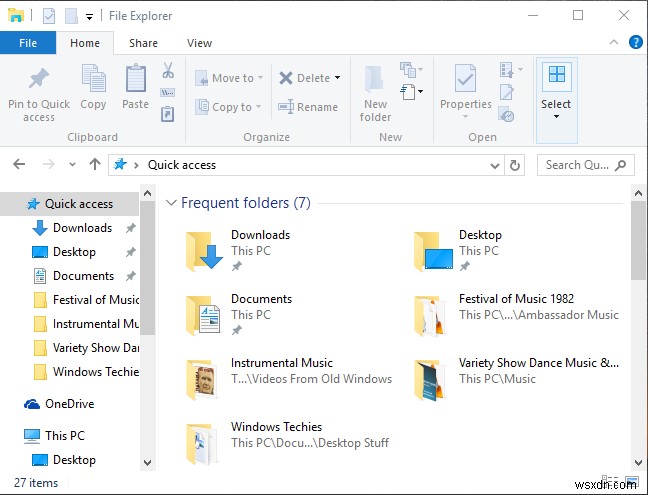The image size is (648, 495).
Task: Click navigation pane scroll down arrow
Action: coord(148,462)
